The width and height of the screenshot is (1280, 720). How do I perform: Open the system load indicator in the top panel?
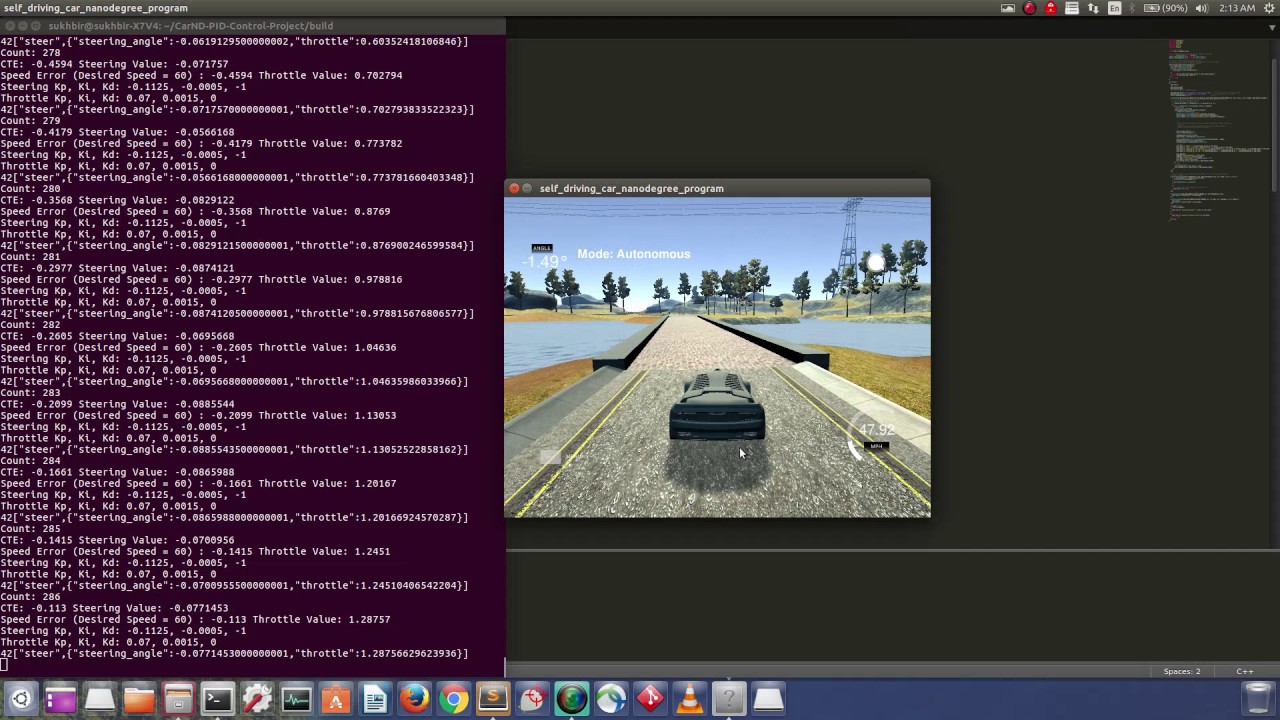click(x=1008, y=8)
